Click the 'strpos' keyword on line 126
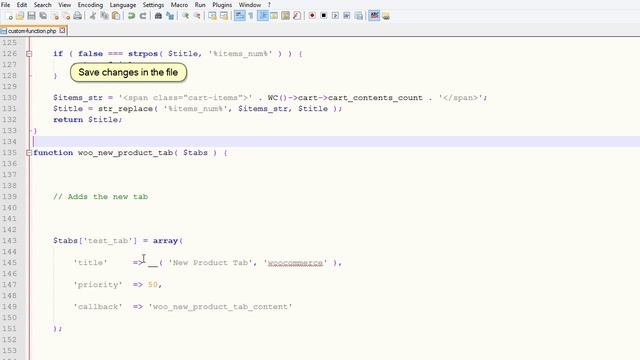 pos(143,53)
